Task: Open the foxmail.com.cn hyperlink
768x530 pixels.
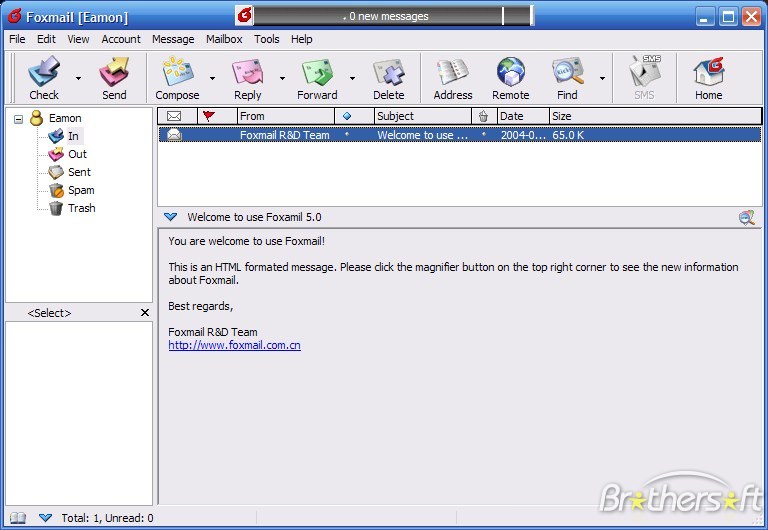Action: tap(235, 345)
